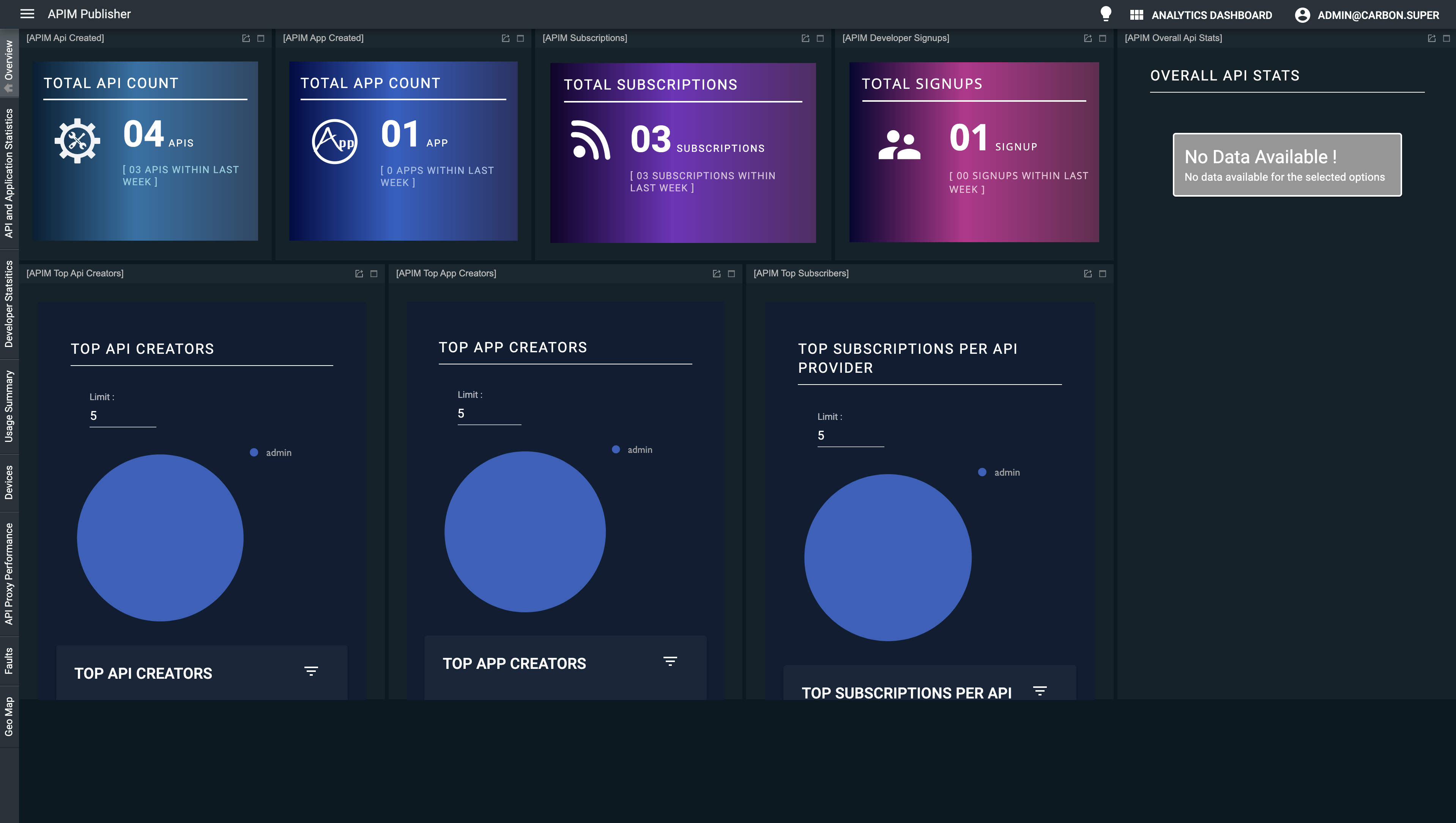The width and height of the screenshot is (1456, 823).
Task: Open the Faults section from the sidebar
Action: point(8,660)
